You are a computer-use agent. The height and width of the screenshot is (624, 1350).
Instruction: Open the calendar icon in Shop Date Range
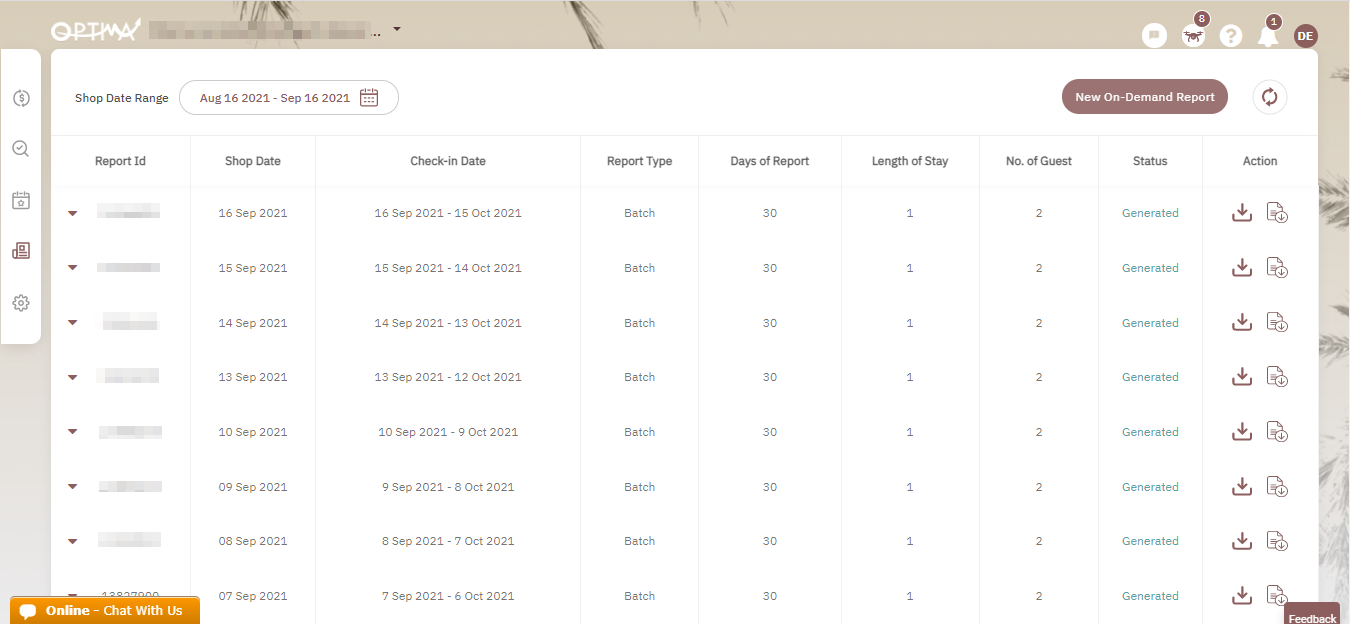pyautogui.click(x=369, y=98)
